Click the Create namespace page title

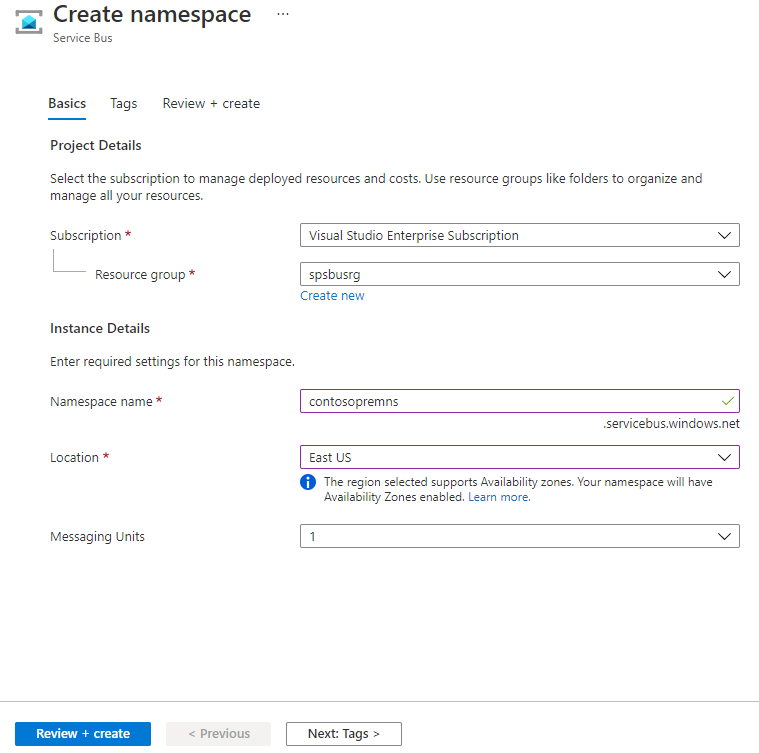(x=152, y=15)
